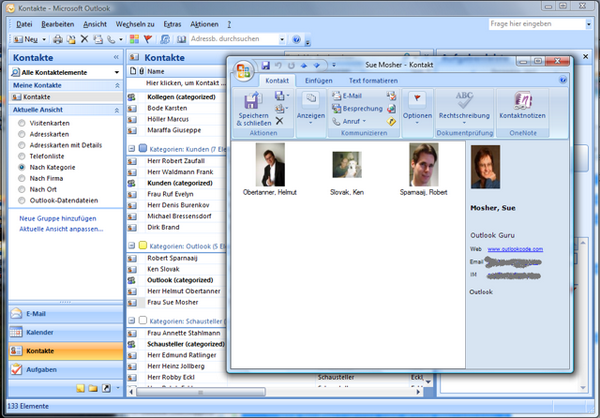The image size is (600, 418).
Task: Click Slovak, Ken contact photo
Action: tap(347, 165)
